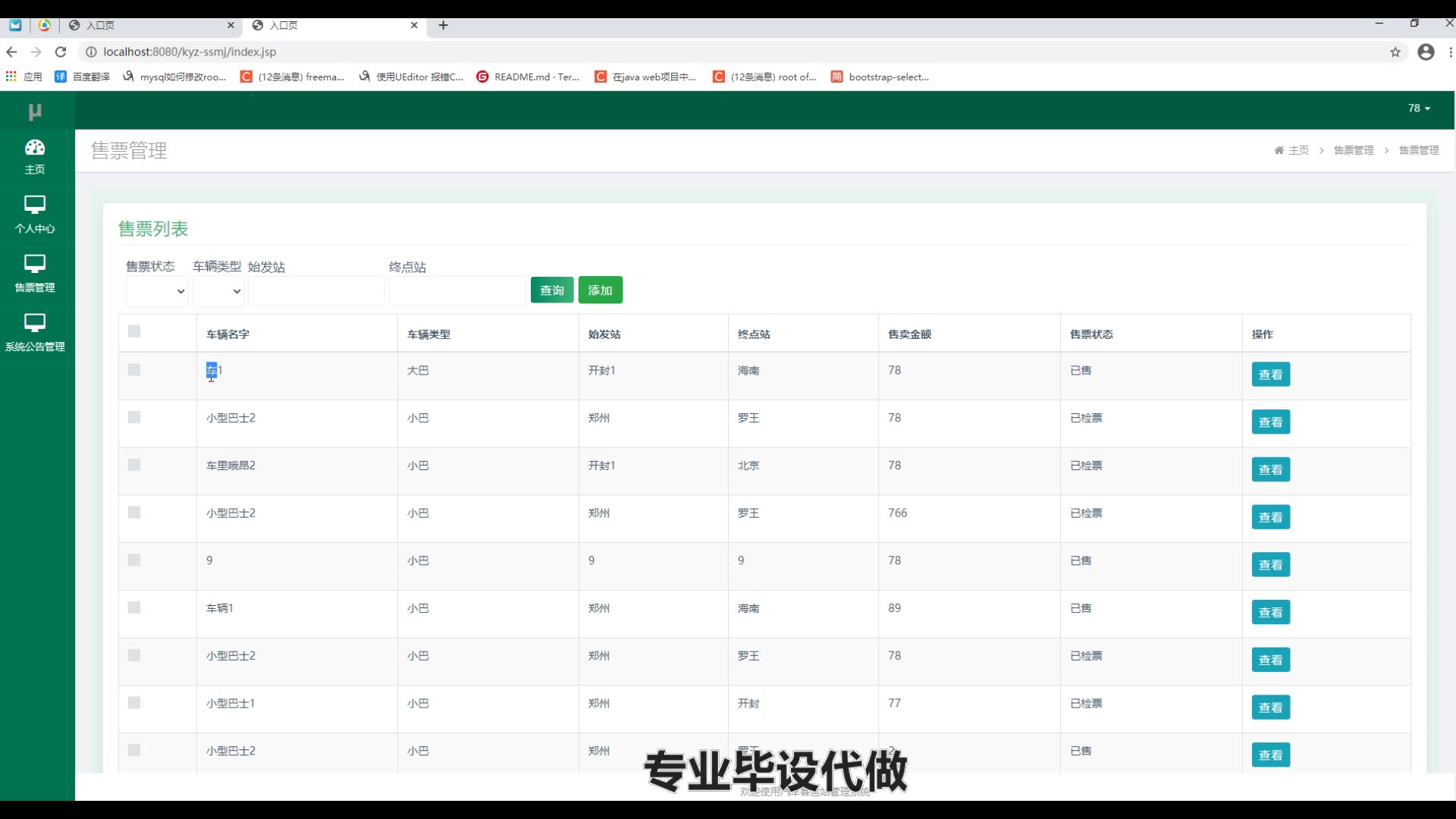Image resolution: width=1456 pixels, height=819 pixels.
Task: Switch to the first 入口页 tab
Action: point(152,25)
